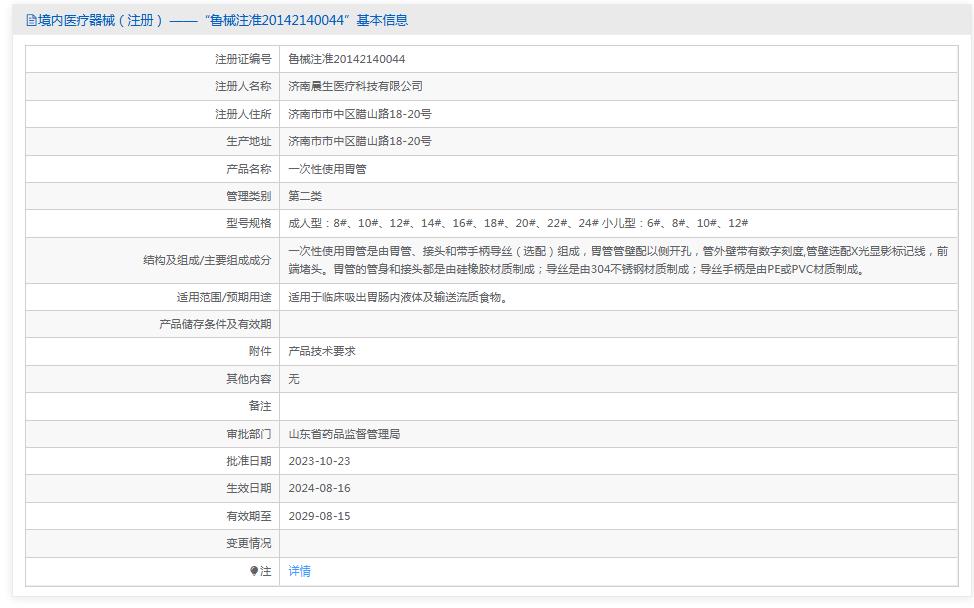Select the attachment text 产品技术要求
Screen dimensions: 974x608
[x=323, y=351]
